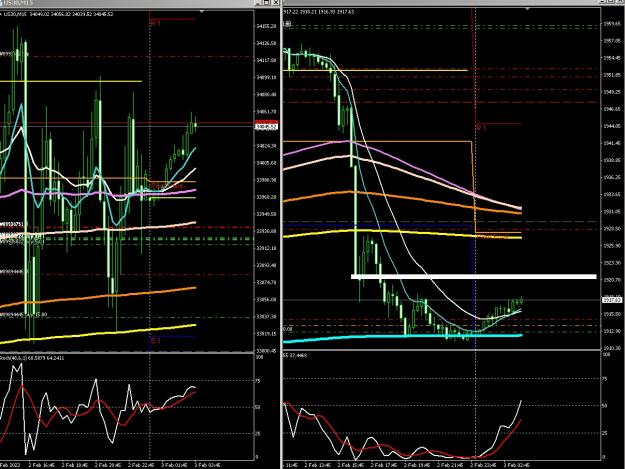
Task: Click price level 1951.85 on the right chart axis
Action: pyautogui.click(x=612, y=75)
